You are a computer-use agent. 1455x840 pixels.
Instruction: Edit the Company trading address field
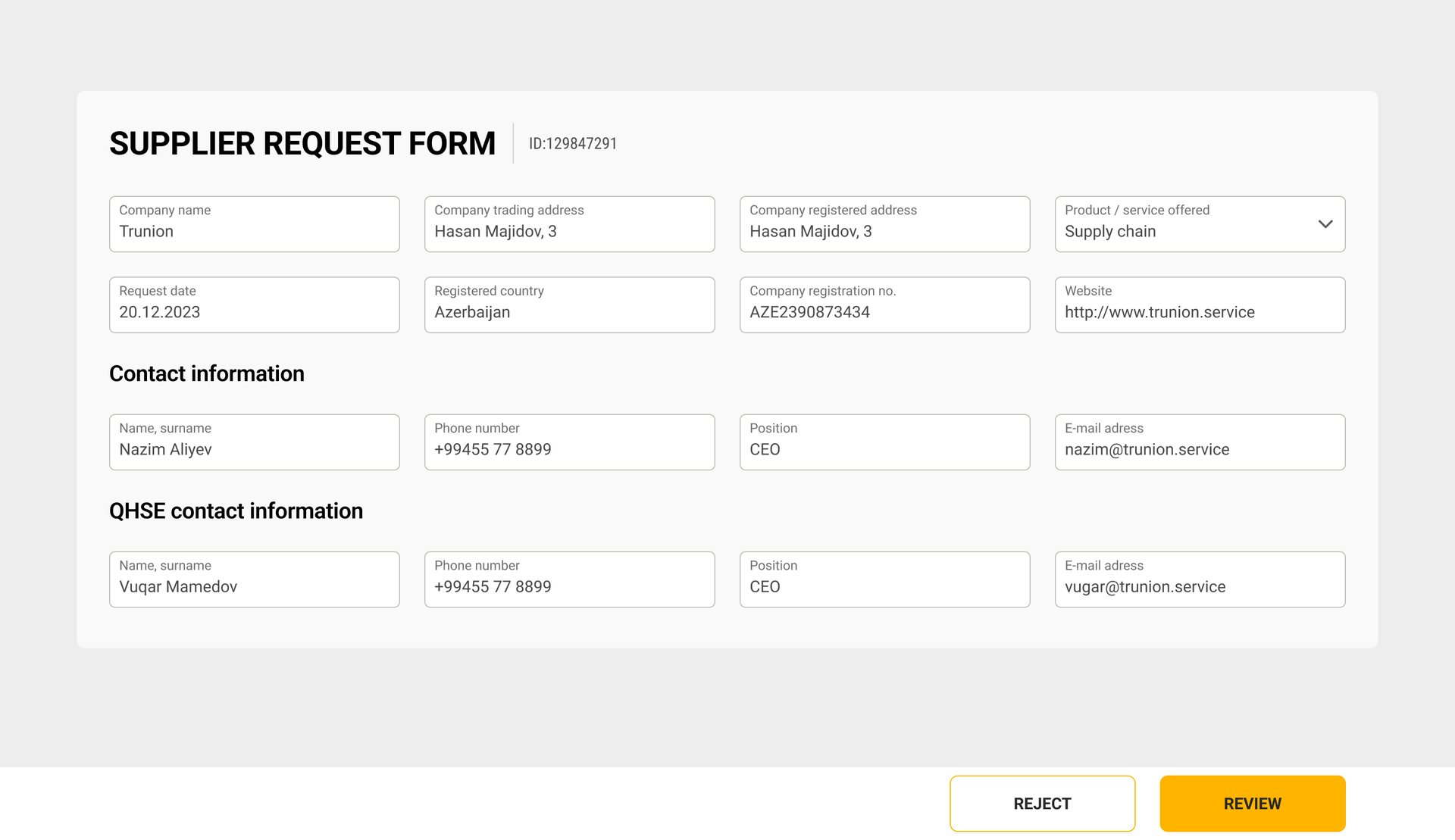click(x=569, y=224)
